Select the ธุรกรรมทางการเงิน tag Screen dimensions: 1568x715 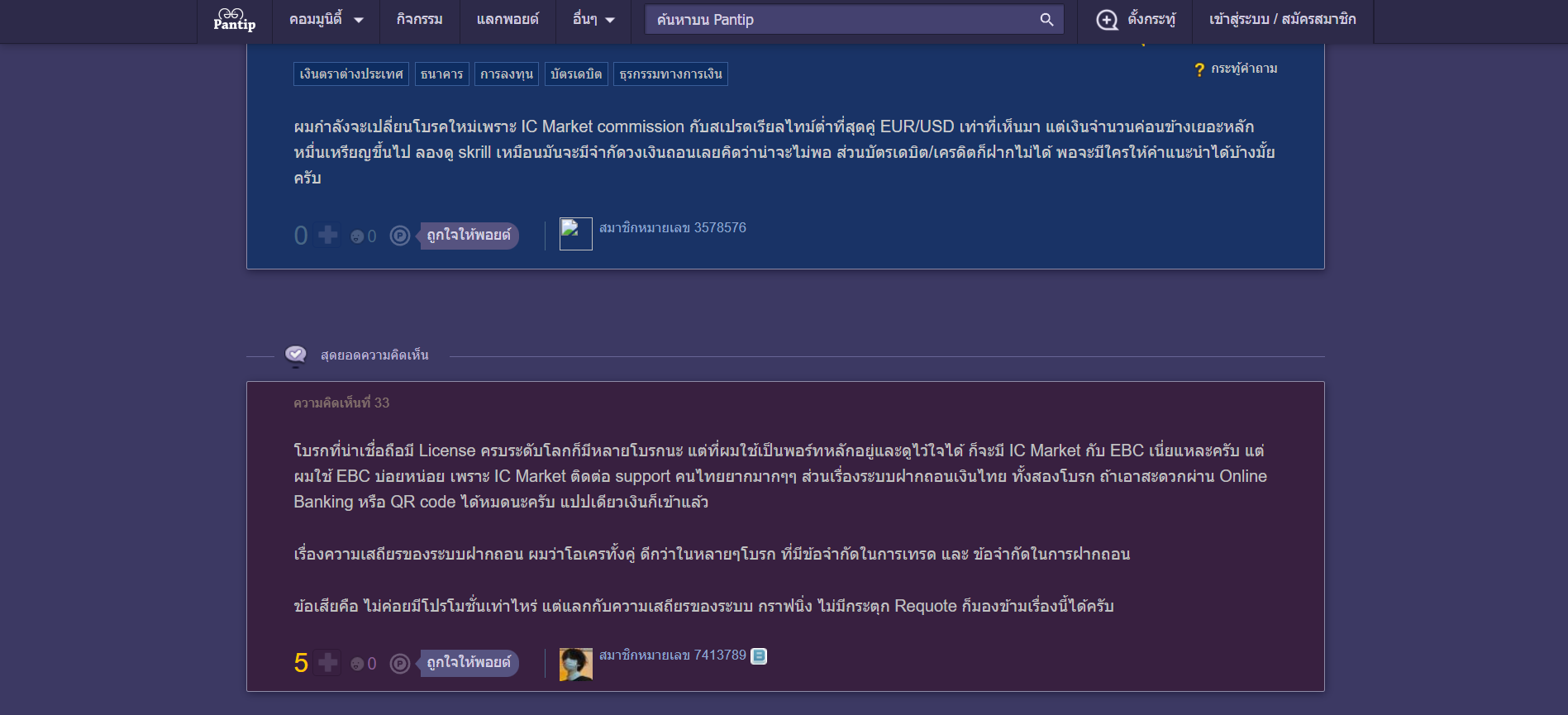[670, 74]
